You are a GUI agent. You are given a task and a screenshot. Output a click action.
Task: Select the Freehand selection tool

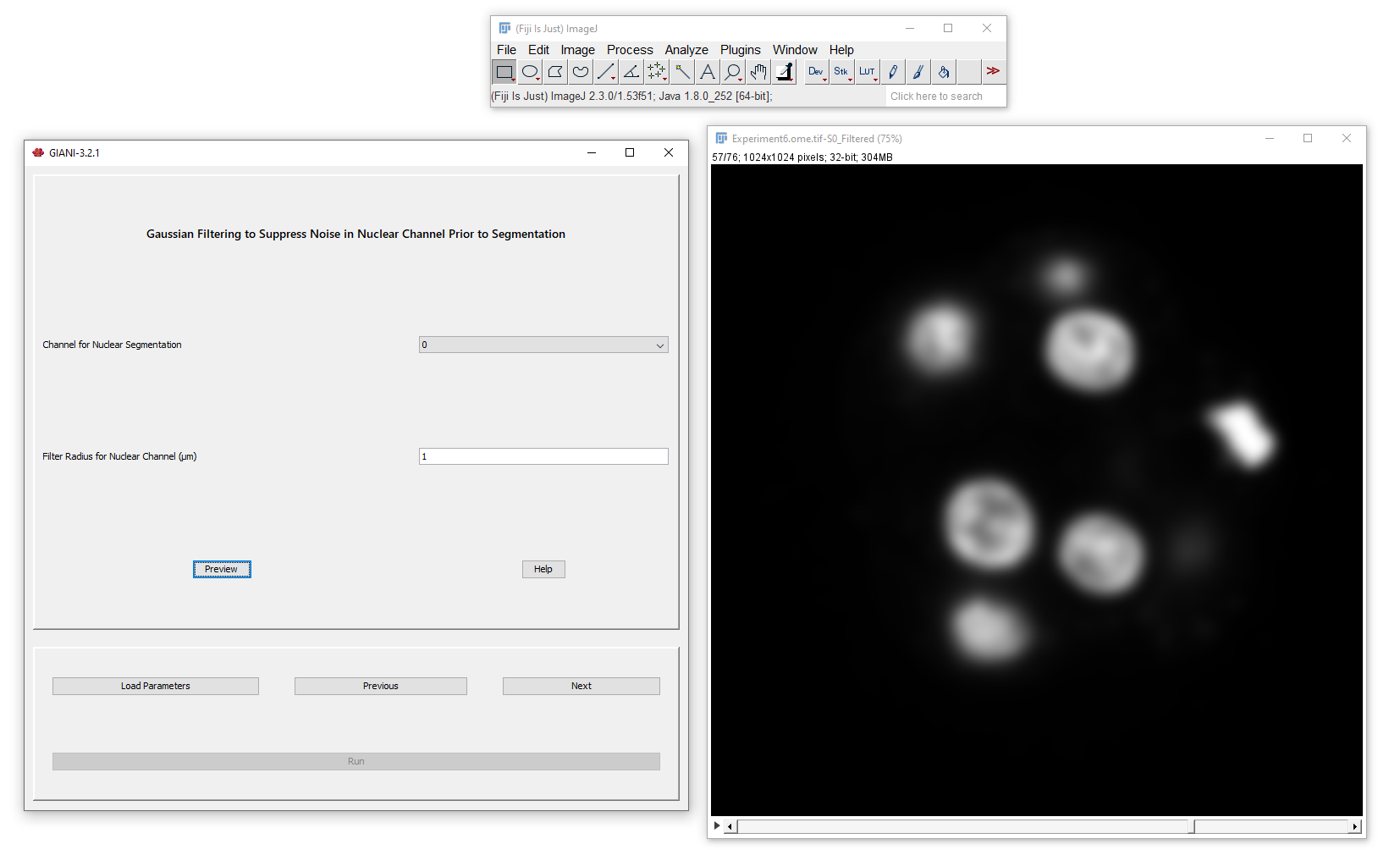(x=581, y=72)
